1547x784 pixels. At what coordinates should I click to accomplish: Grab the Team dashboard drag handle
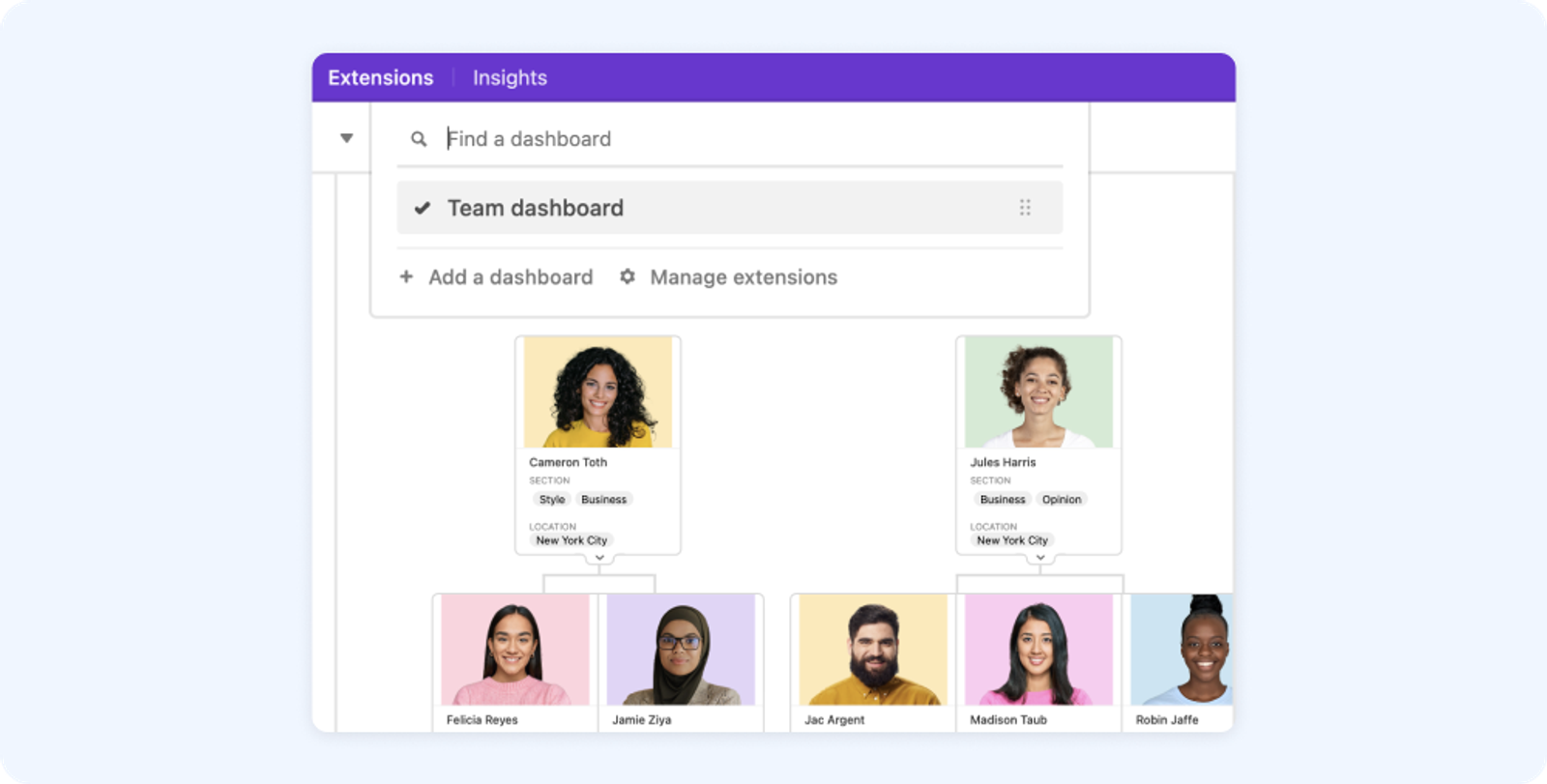coord(1025,208)
